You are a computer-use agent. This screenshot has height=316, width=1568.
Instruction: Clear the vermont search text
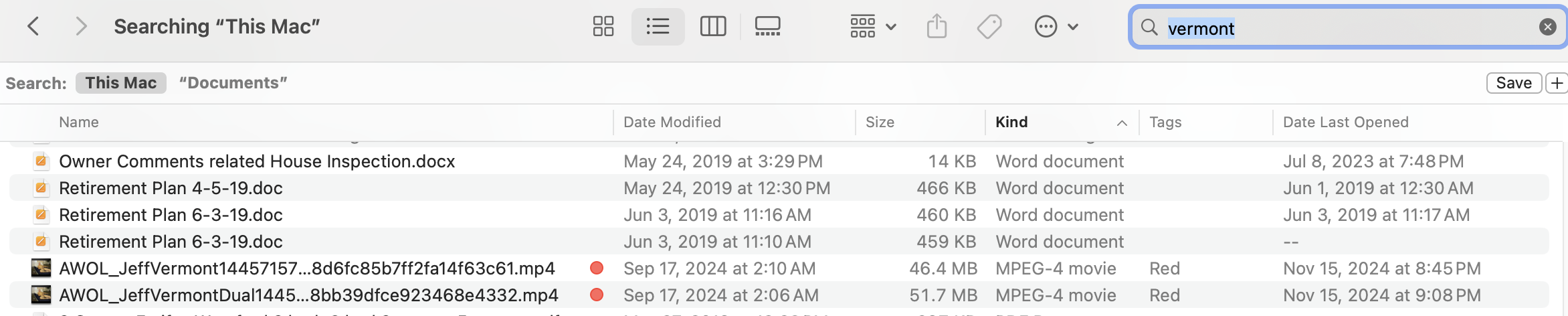[1547, 27]
